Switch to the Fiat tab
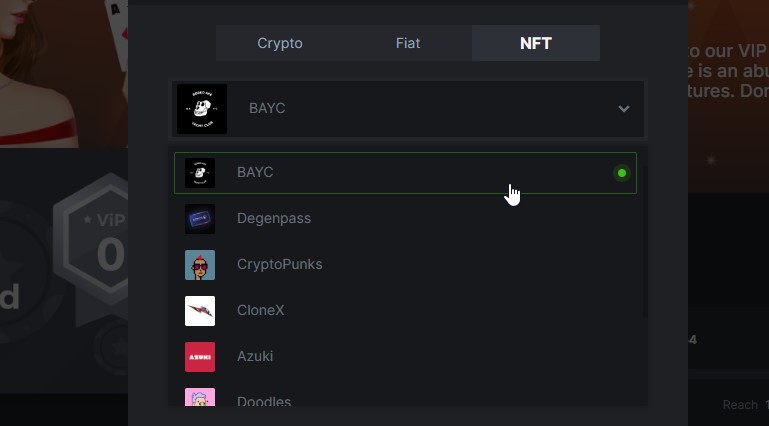The image size is (769, 426). point(408,44)
